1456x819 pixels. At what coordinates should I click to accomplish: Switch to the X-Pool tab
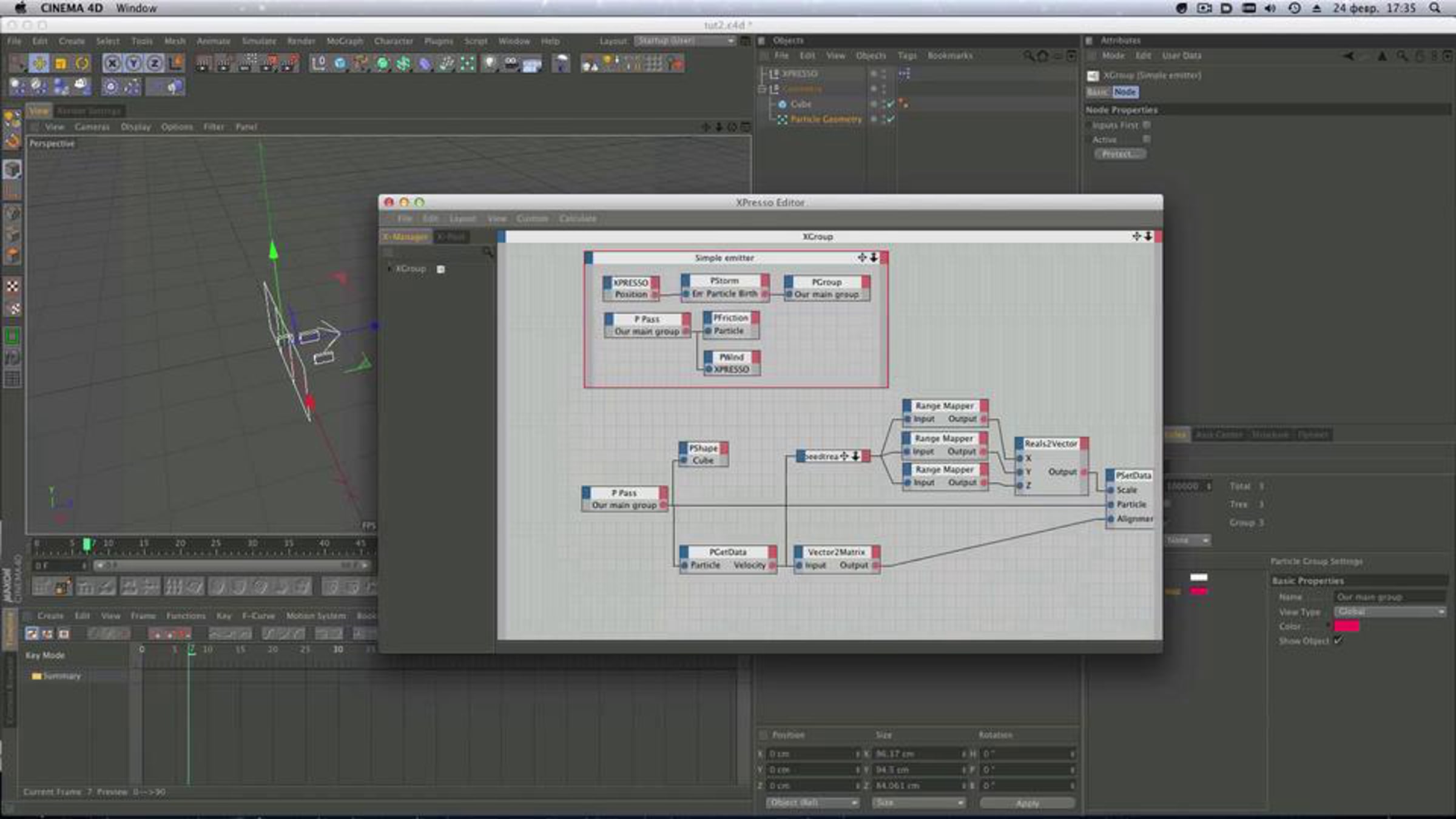pyautogui.click(x=451, y=237)
